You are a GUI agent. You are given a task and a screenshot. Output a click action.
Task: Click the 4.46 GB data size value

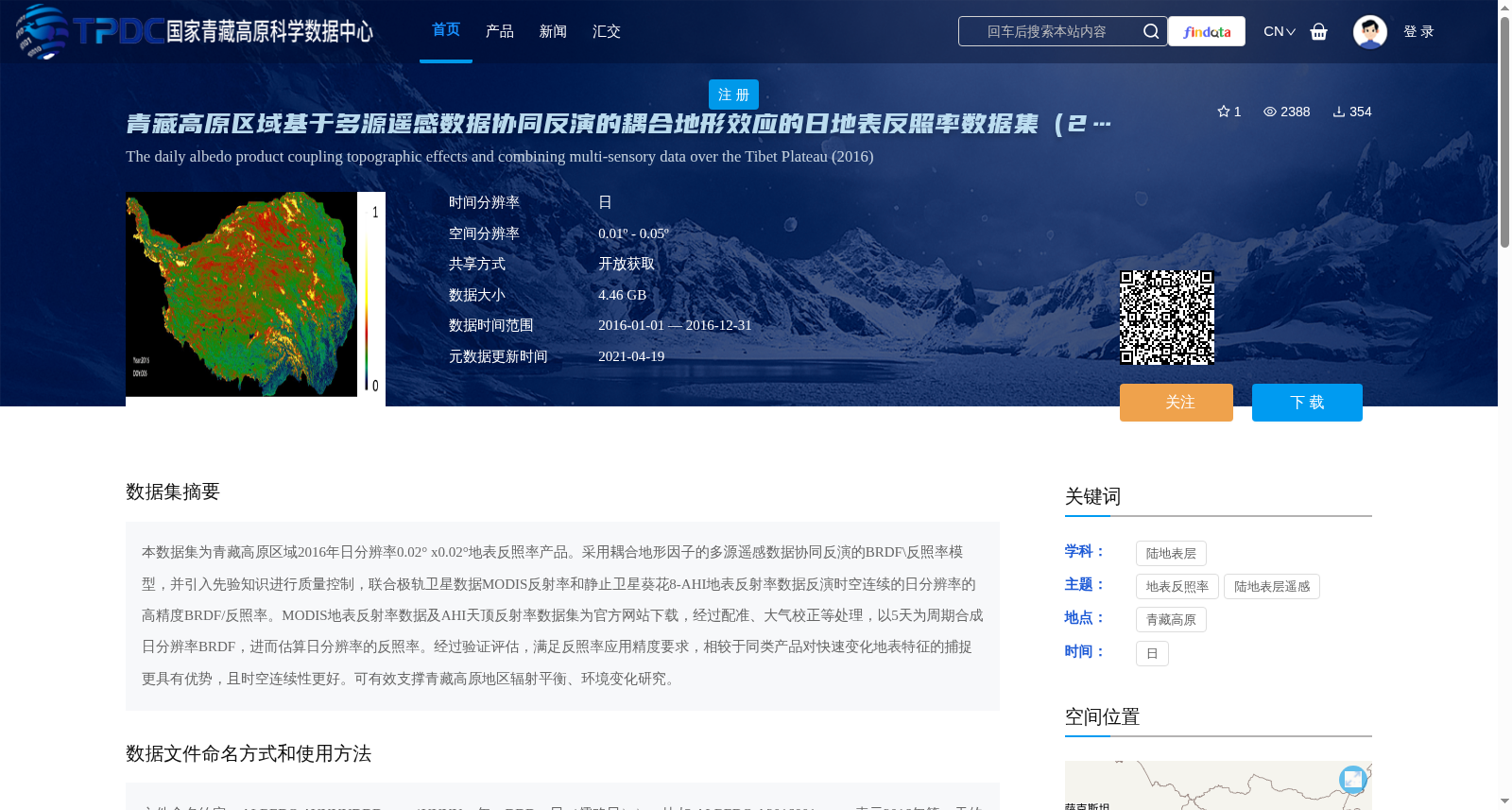pos(622,295)
